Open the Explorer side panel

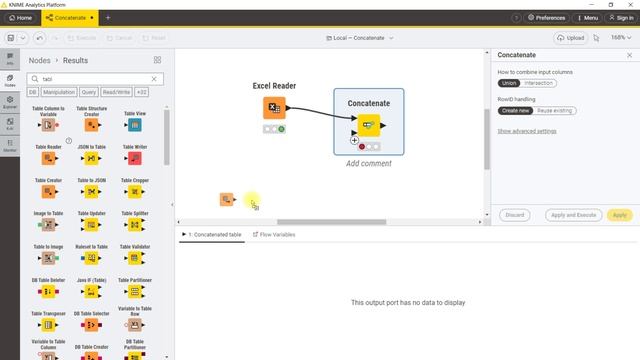[x=10, y=102]
